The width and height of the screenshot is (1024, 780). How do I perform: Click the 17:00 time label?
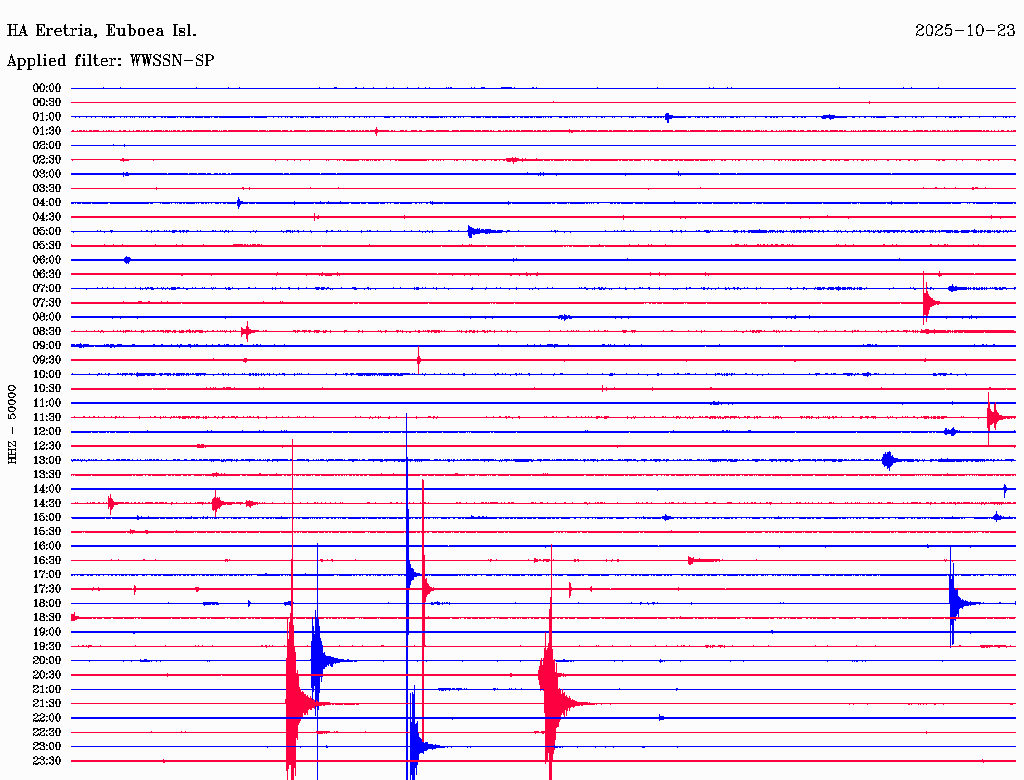47,575
